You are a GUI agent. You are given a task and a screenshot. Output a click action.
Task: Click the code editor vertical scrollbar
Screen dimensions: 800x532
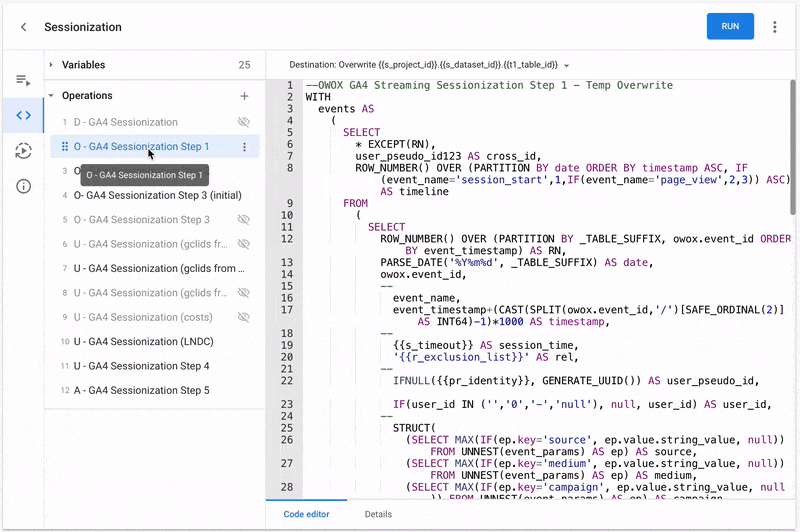tap(792, 147)
